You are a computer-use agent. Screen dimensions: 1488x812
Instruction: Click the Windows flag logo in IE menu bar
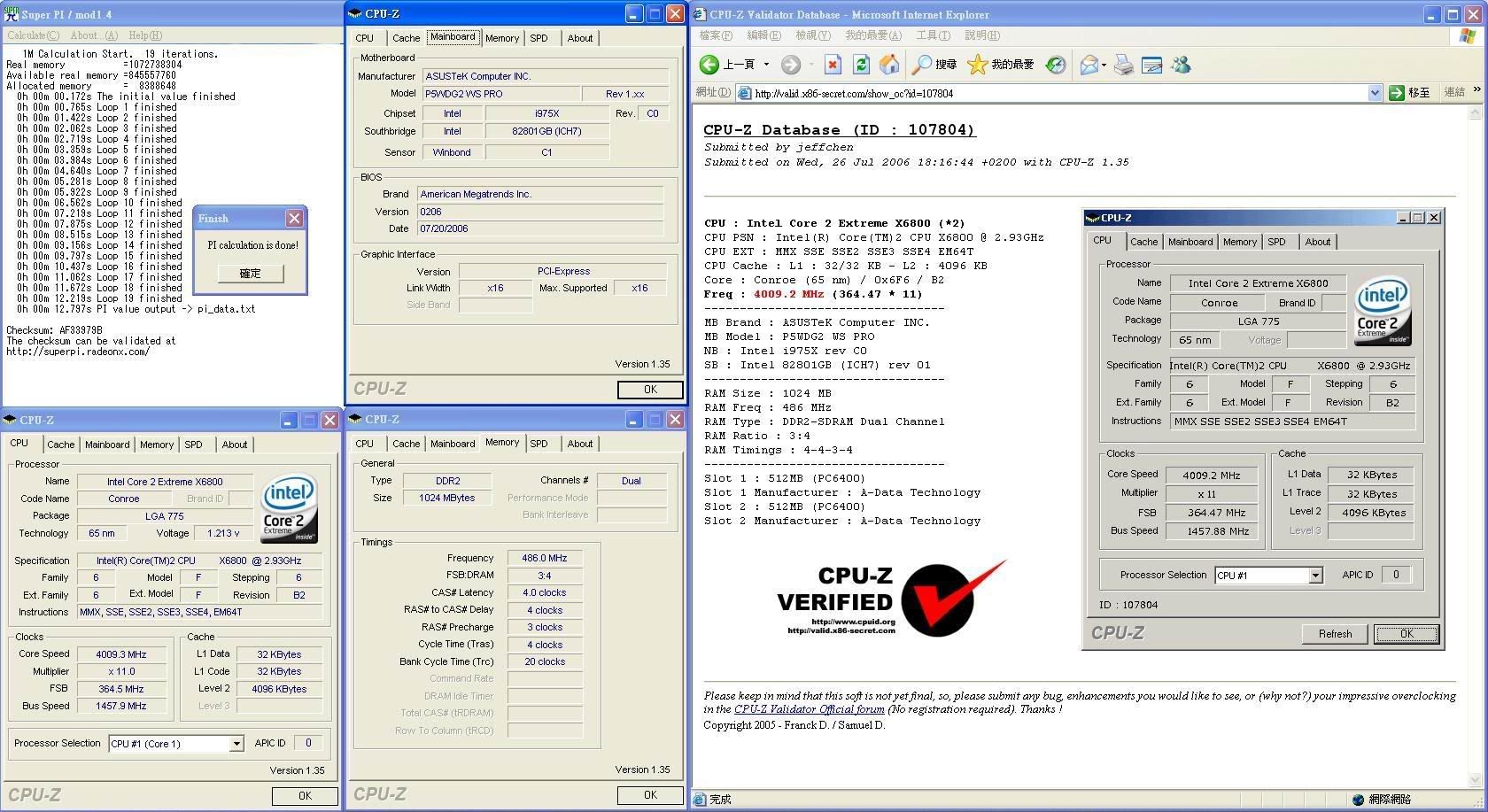pos(1468,35)
